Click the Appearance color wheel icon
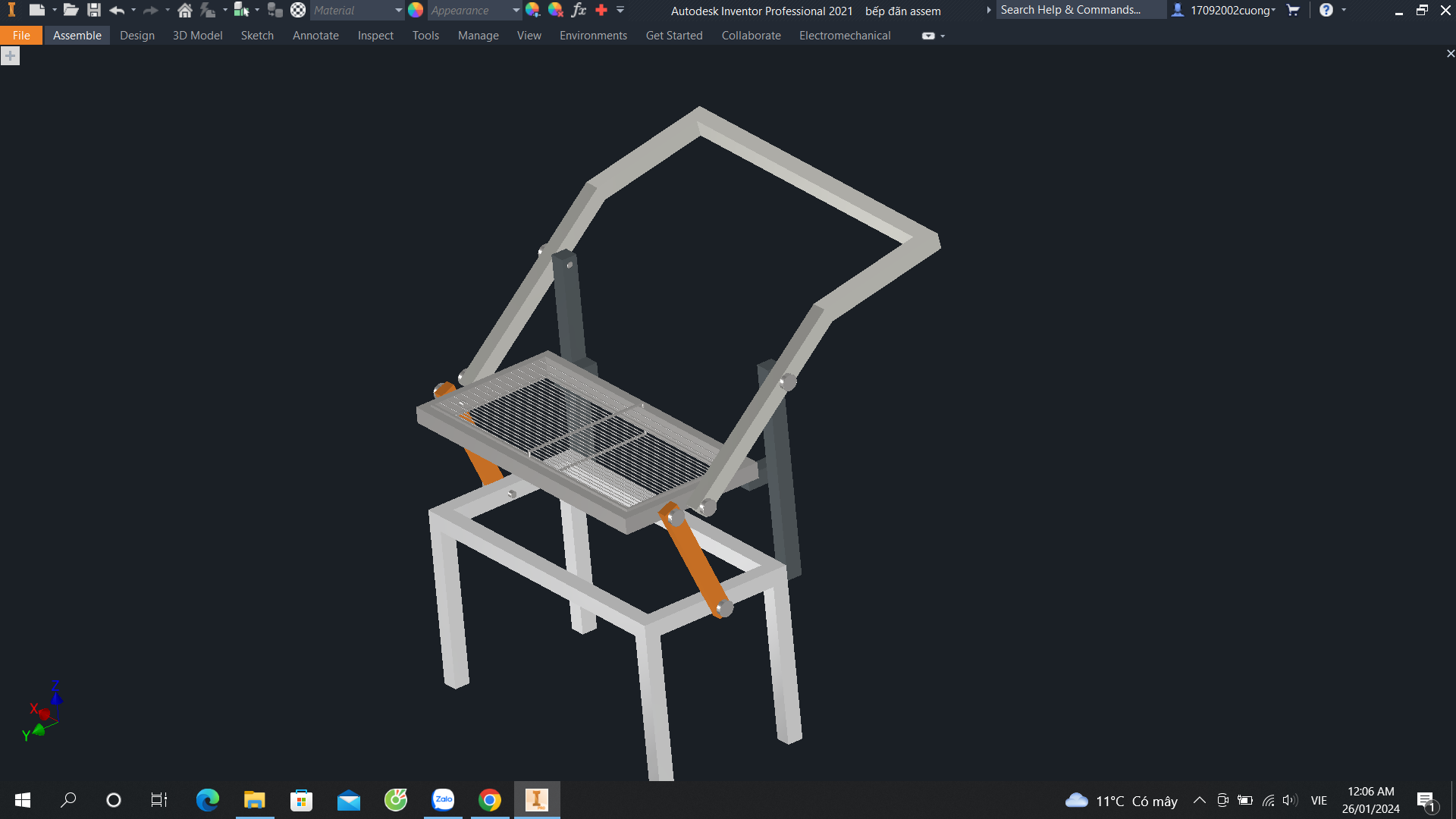The width and height of the screenshot is (1456, 819). (416, 10)
